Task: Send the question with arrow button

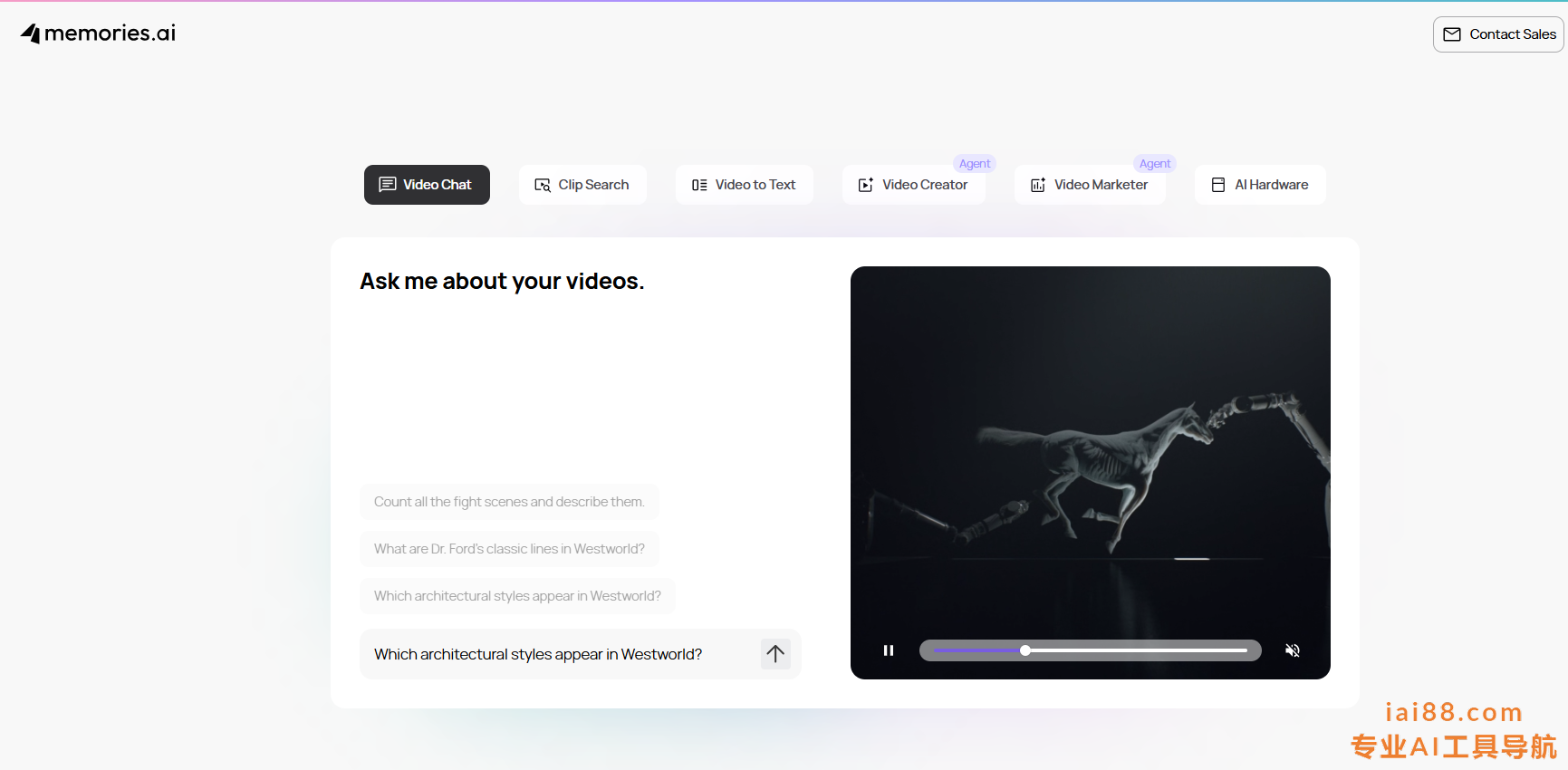Action: 775,654
